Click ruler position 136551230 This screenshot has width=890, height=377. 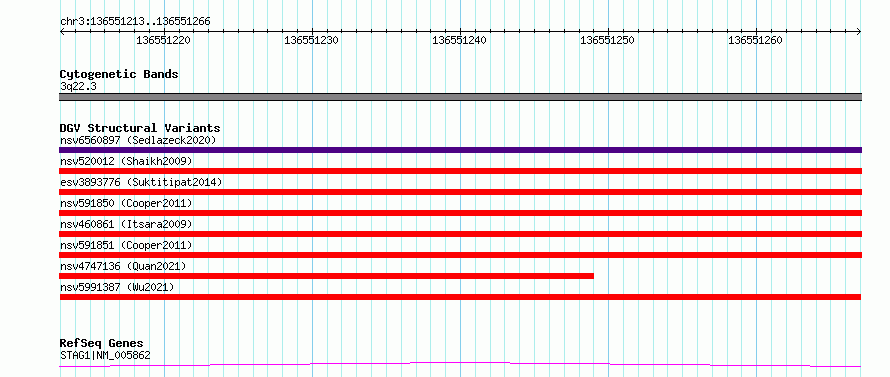312,40
